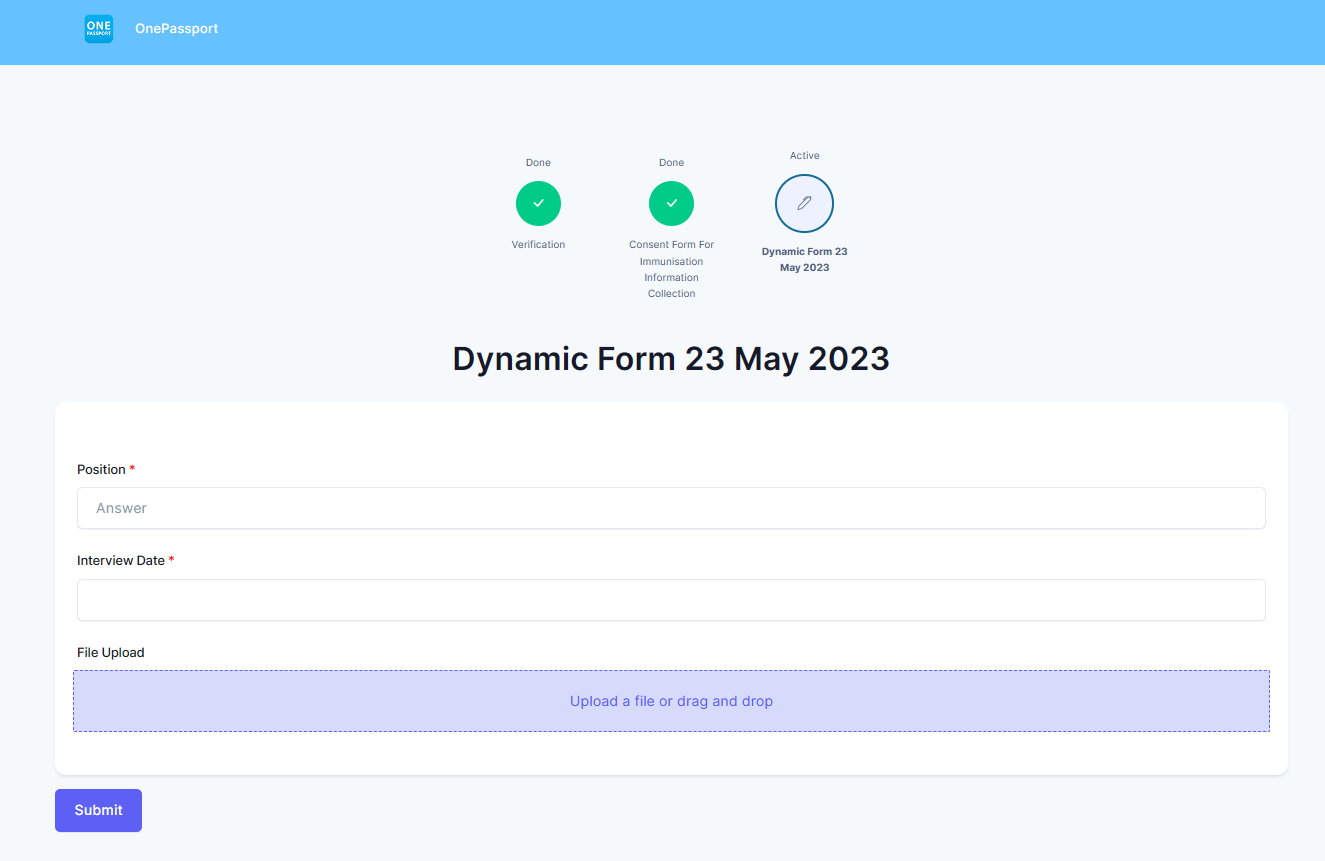The image size is (1325, 861).
Task: Open the Interview Date field
Action: point(671,600)
